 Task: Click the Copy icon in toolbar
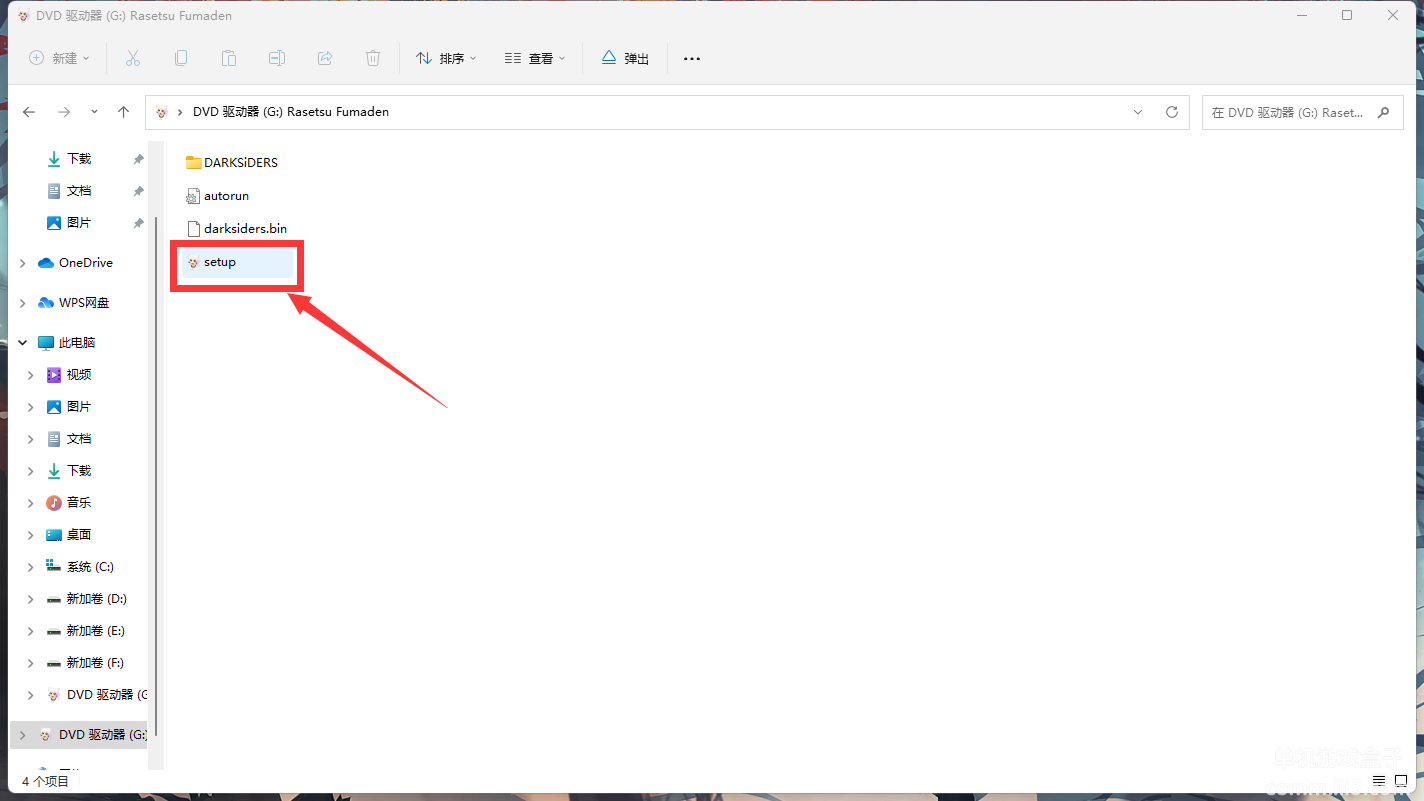coord(181,58)
